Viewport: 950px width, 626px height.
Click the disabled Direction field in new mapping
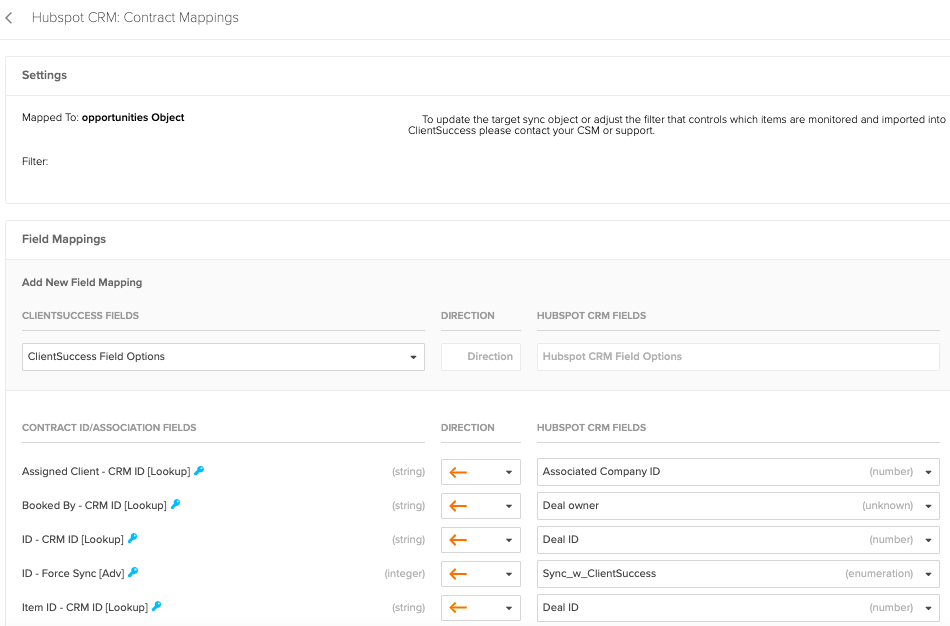tap(480, 357)
